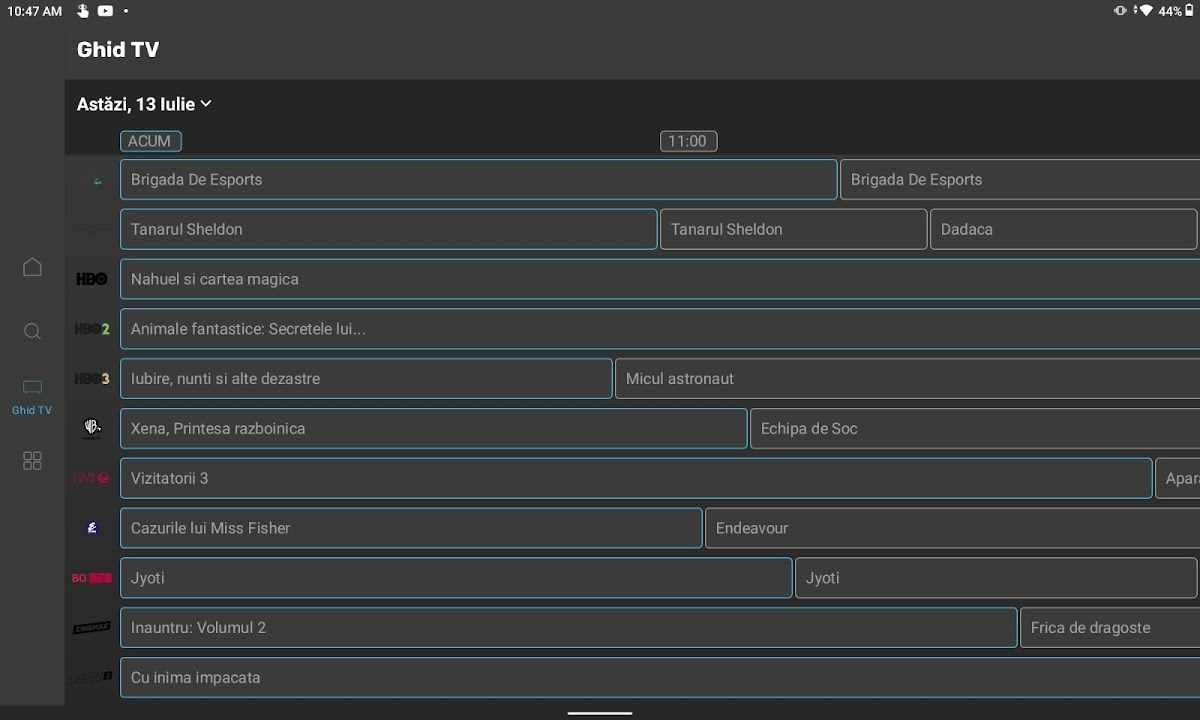The height and width of the screenshot is (720, 1200).
Task: Select the HBO 2 channel logo
Action: click(92, 329)
